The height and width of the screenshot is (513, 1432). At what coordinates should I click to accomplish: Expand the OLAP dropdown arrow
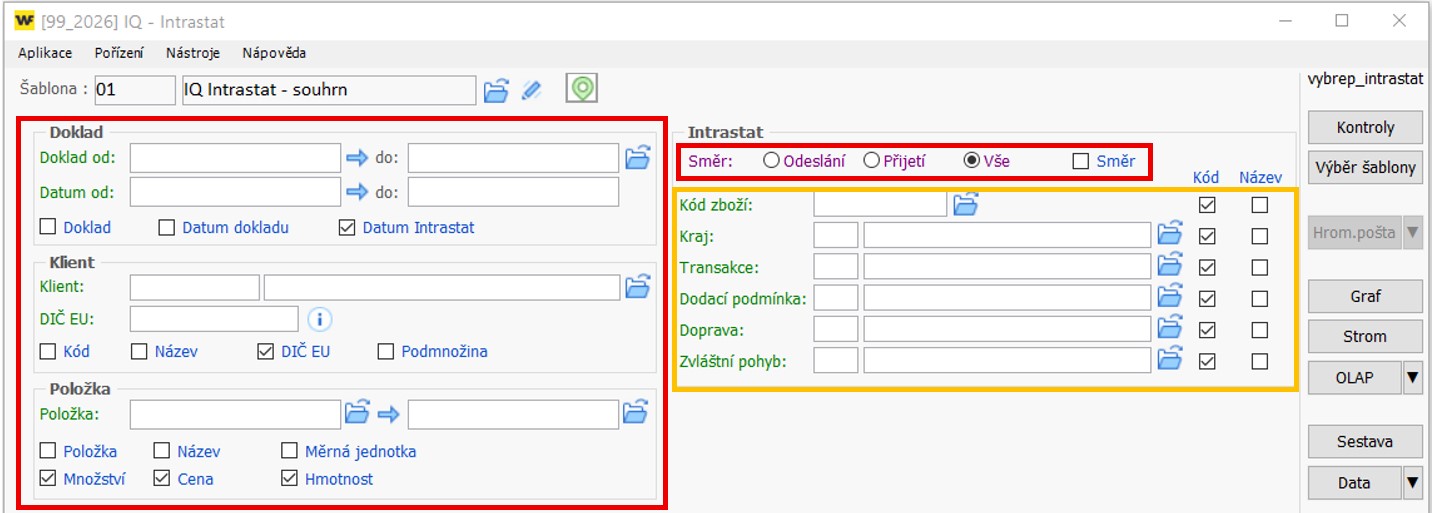(x=1412, y=378)
